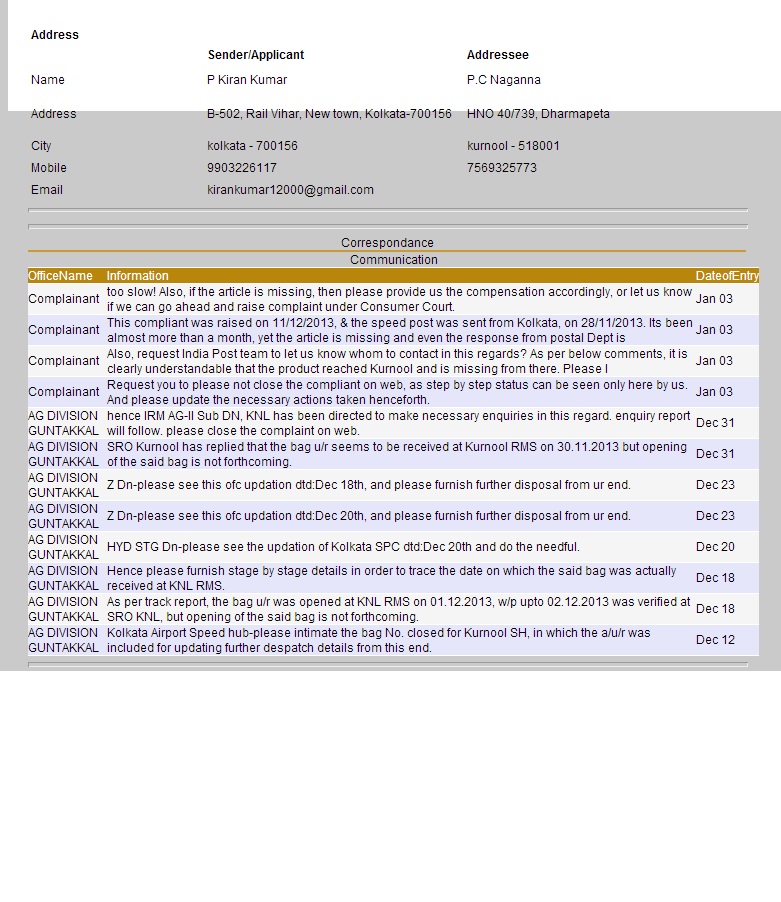Click the row 'Request you to please not close'
781x902 pixels.
click(393, 392)
